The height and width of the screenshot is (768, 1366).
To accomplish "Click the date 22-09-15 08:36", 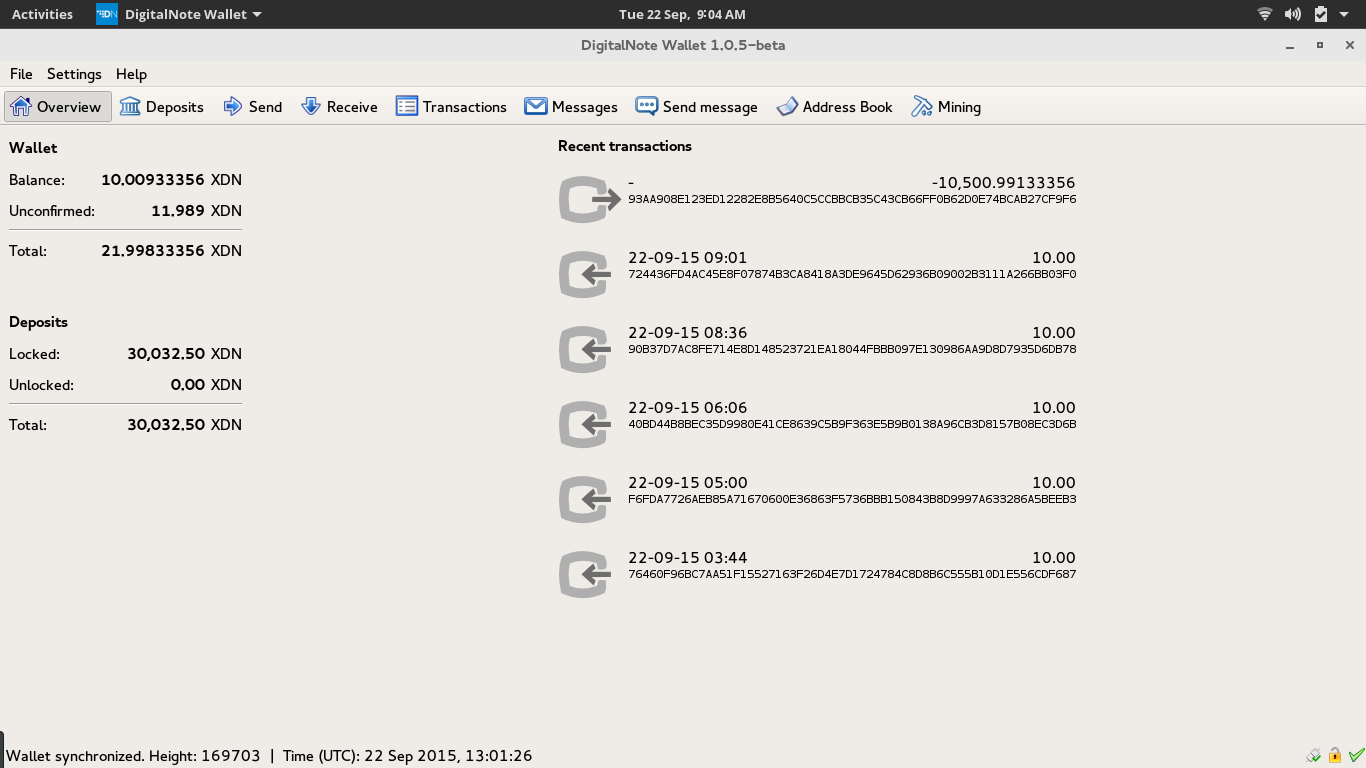I will (x=687, y=333).
